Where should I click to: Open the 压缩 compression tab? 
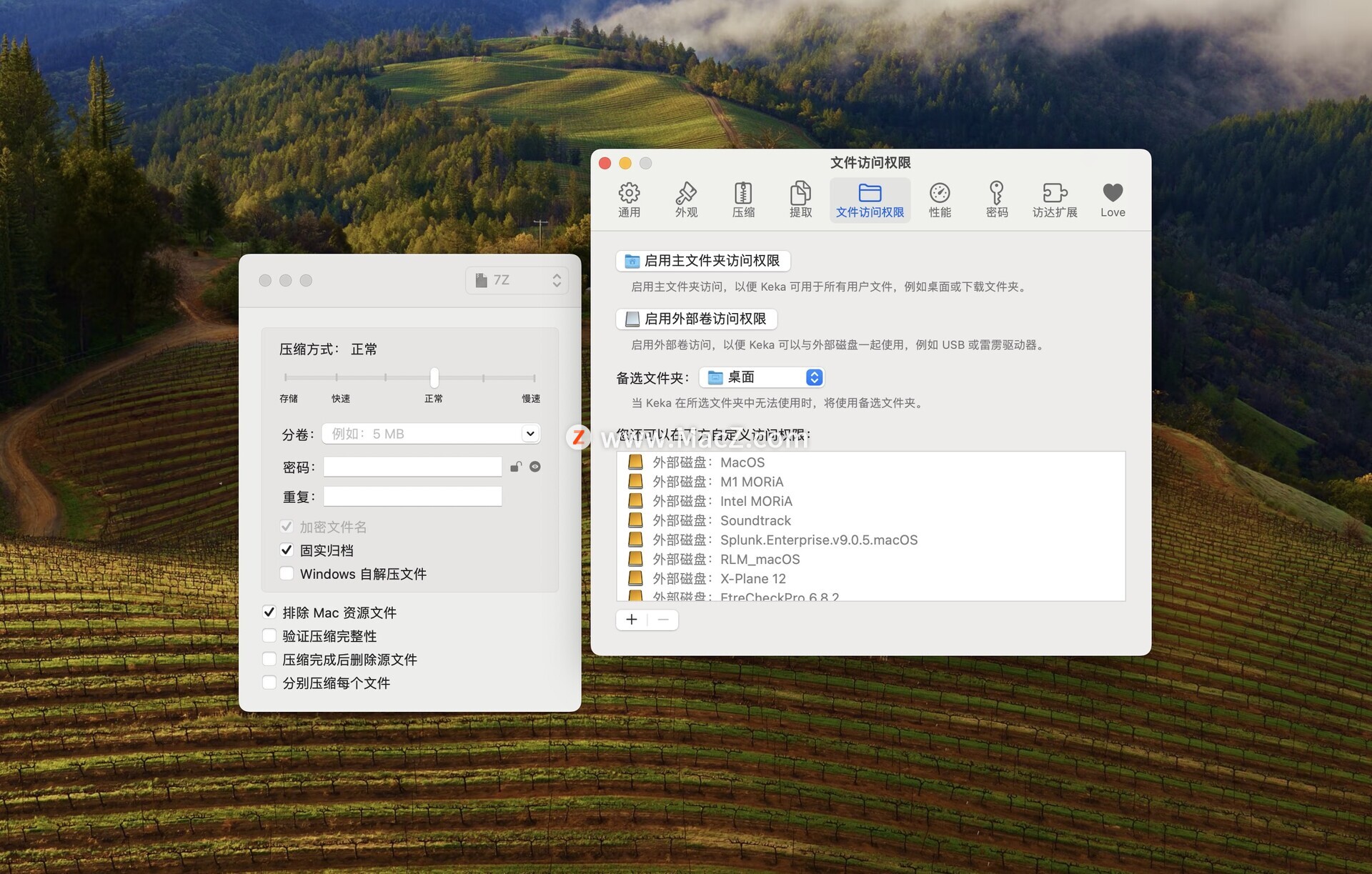pyautogui.click(x=743, y=200)
